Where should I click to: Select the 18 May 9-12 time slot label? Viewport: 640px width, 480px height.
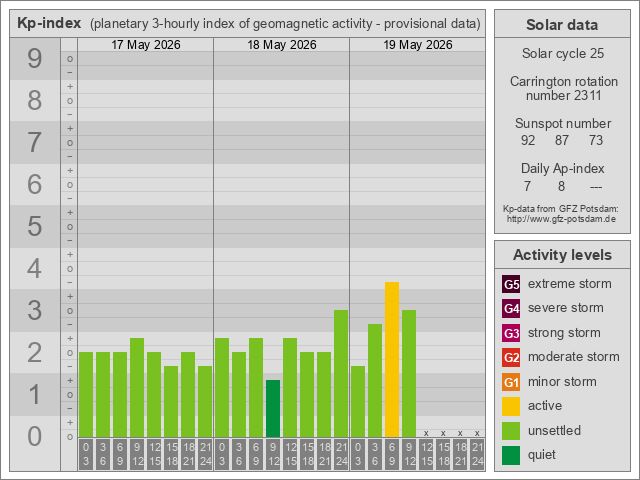pos(273,454)
